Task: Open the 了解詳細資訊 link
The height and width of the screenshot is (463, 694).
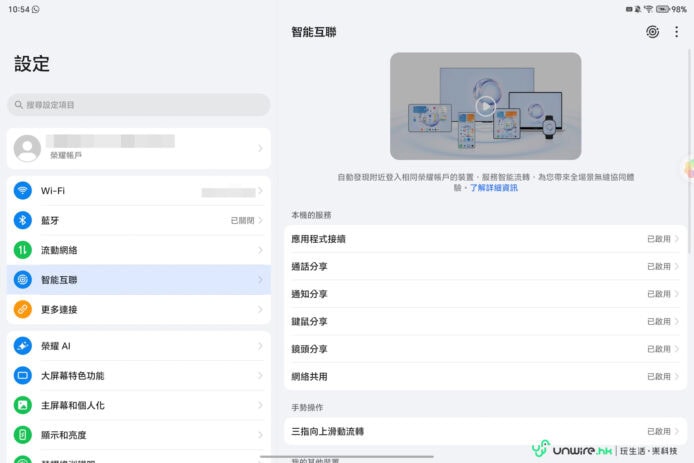Action: click(494, 188)
